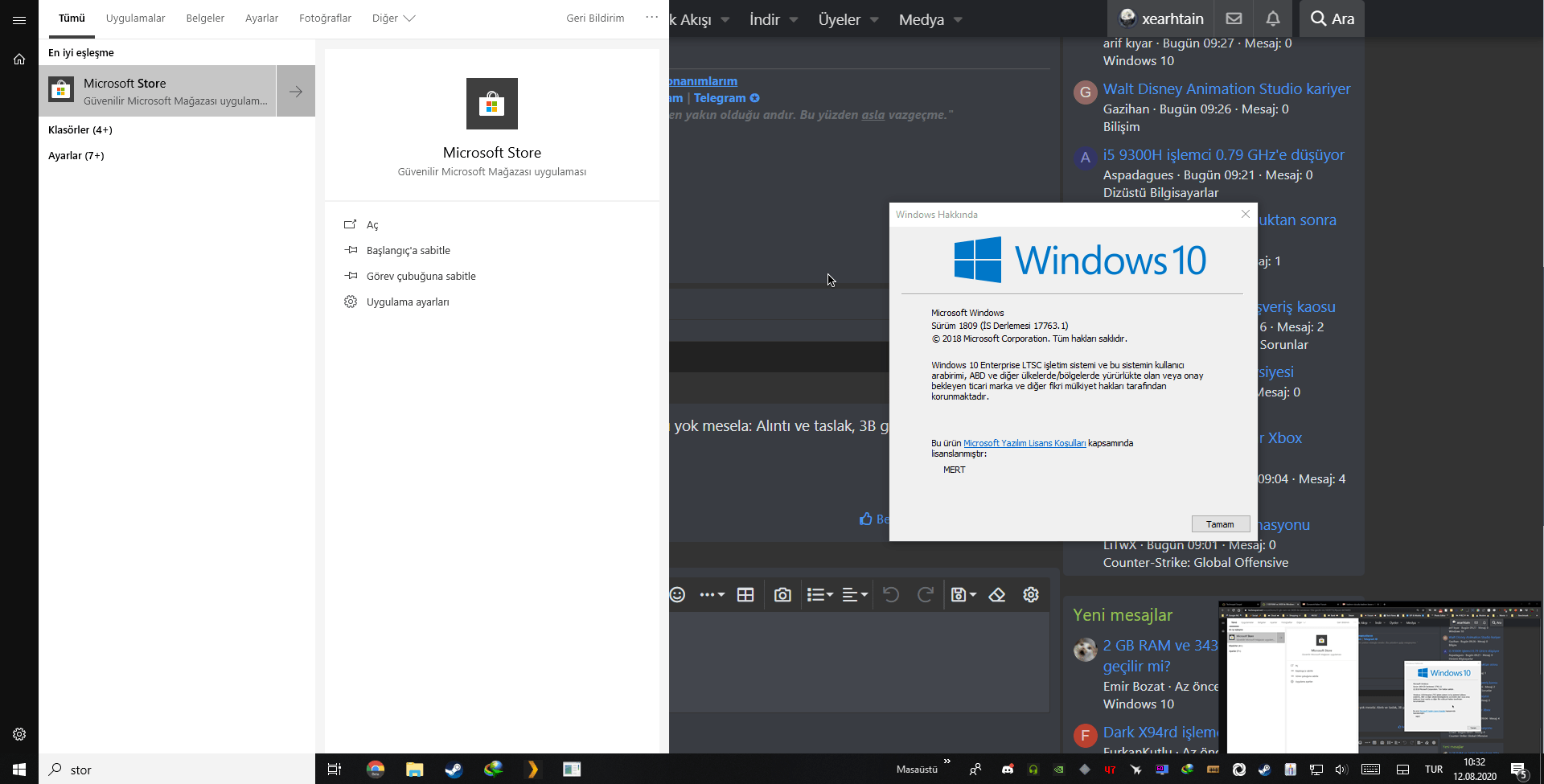
Task: Open the NVIDIA tray icon
Action: [x=1059, y=770]
